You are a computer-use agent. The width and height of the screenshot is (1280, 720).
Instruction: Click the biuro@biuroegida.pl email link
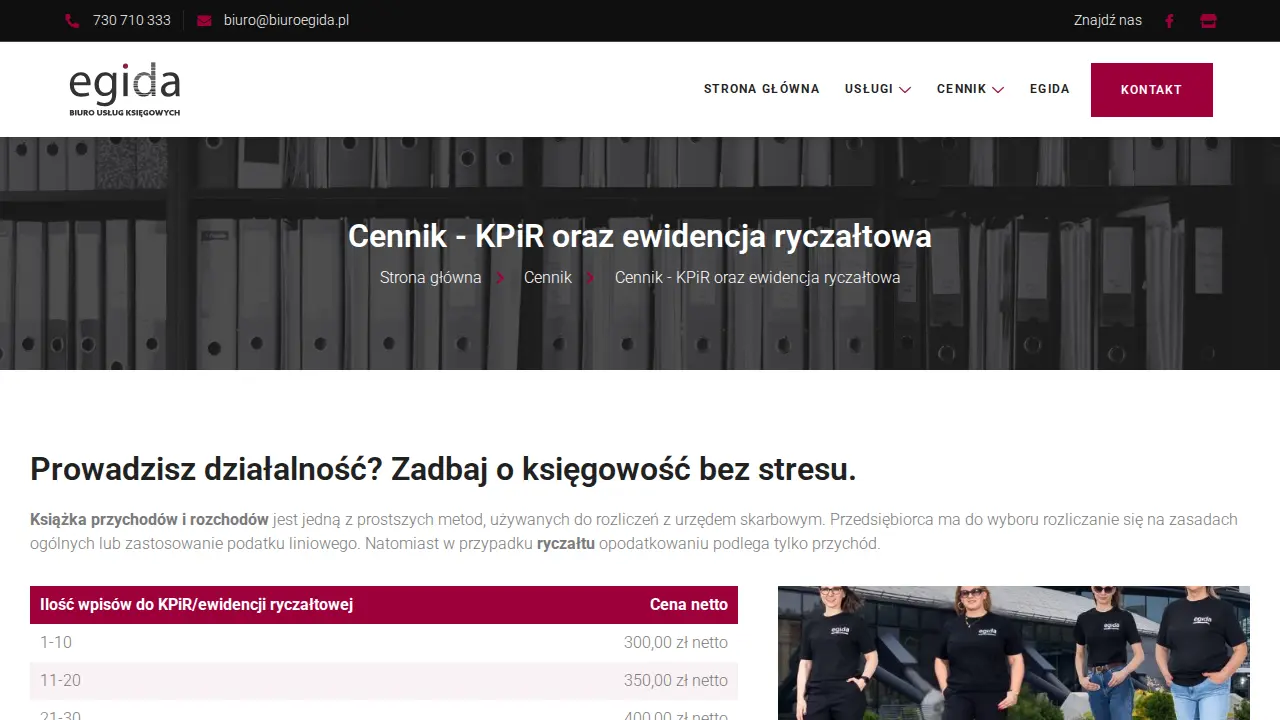[286, 20]
